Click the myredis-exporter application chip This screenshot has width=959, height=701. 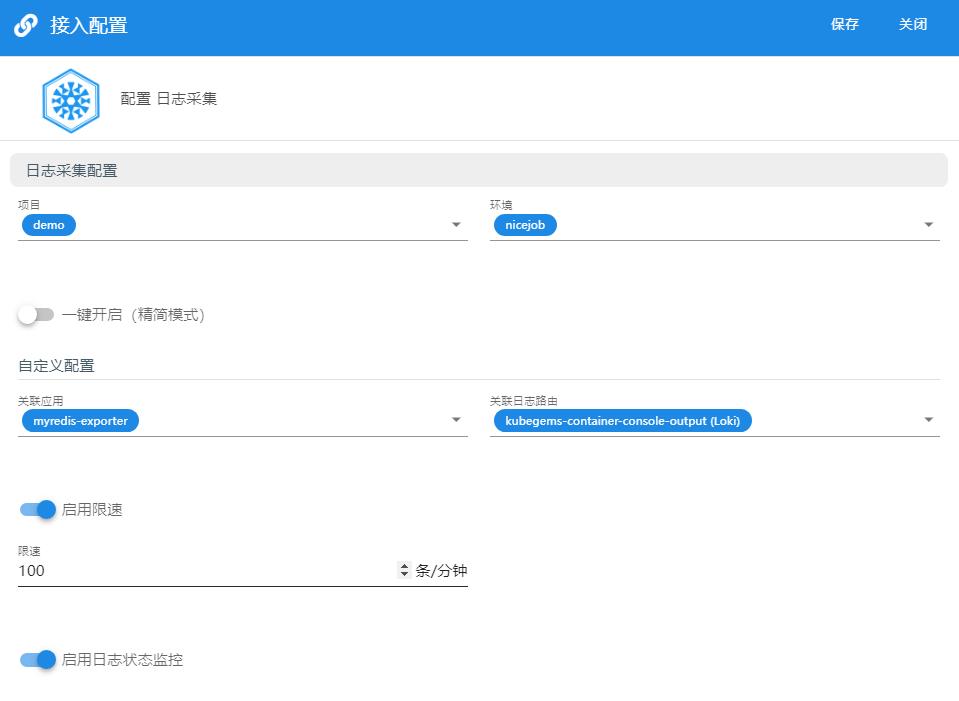coord(80,421)
